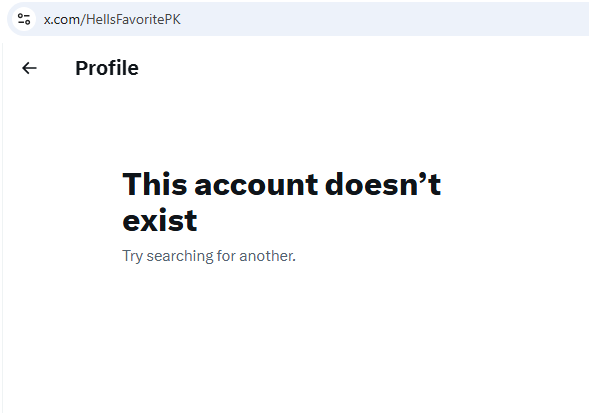This screenshot has height=413, width=589.
Task: Click the slash after x.com in URL
Action: (x=83, y=20)
